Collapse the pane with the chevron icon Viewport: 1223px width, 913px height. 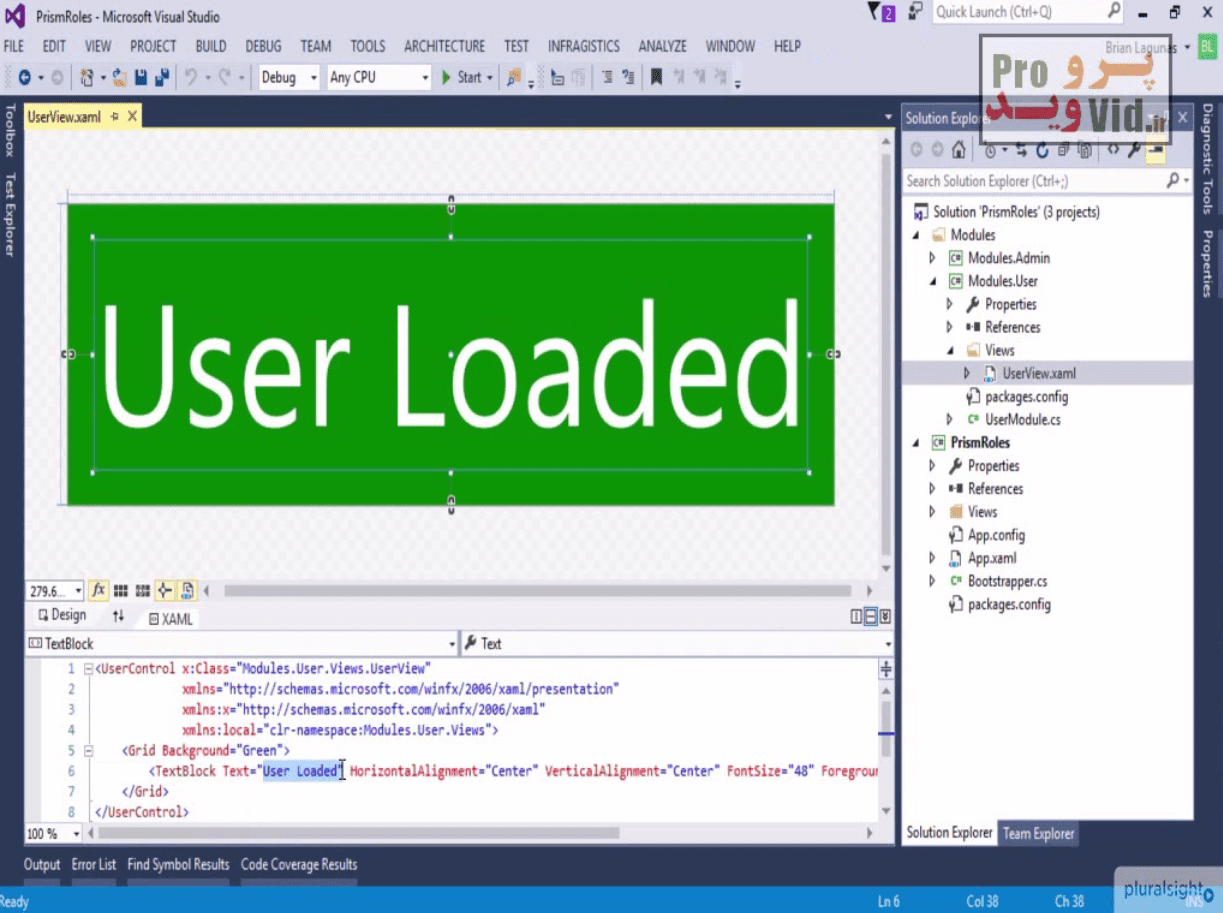tap(885, 617)
